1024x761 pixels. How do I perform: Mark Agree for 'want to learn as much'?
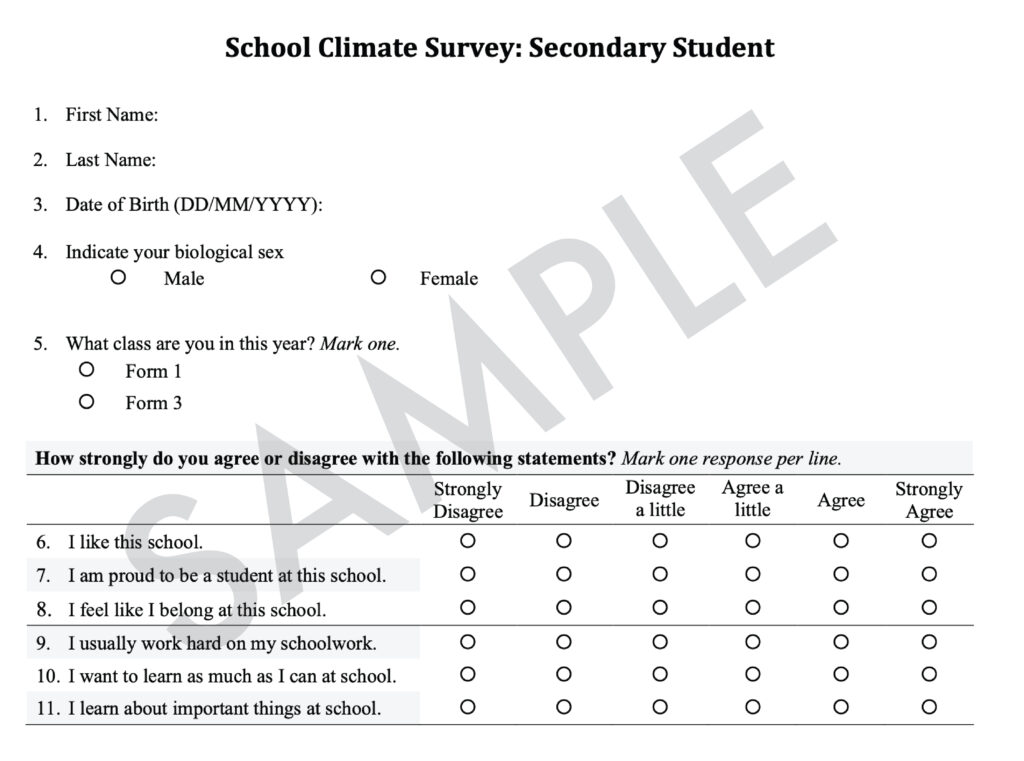841,674
